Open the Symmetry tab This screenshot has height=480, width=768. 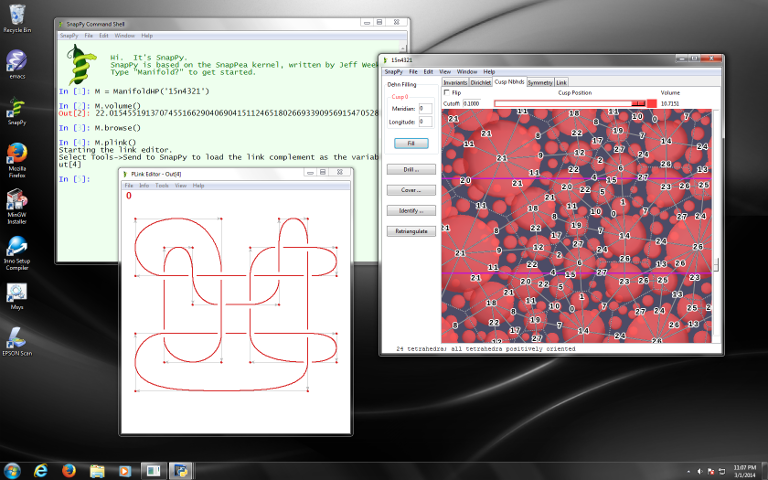click(540, 82)
